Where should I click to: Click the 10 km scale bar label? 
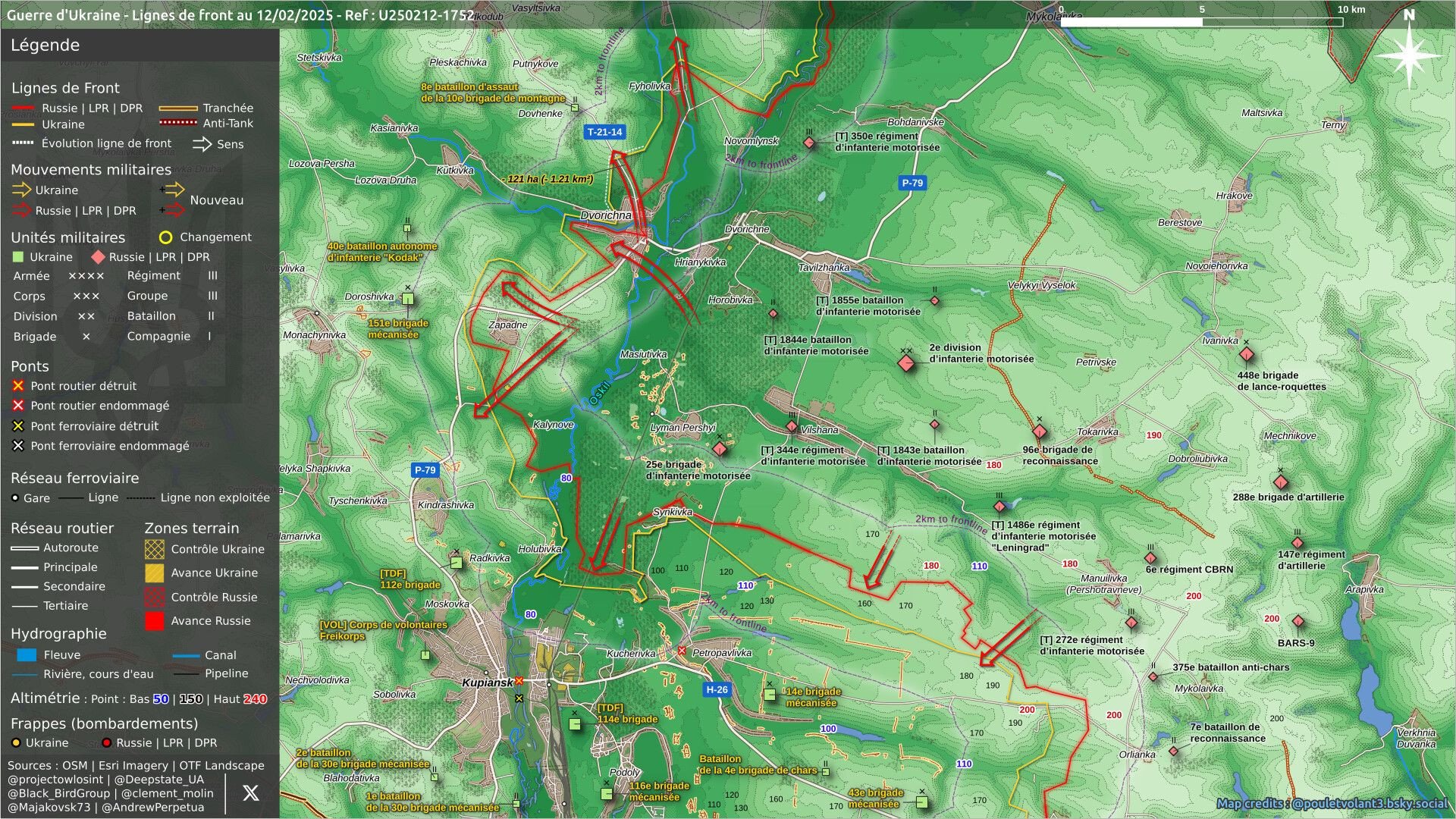[1351, 9]
